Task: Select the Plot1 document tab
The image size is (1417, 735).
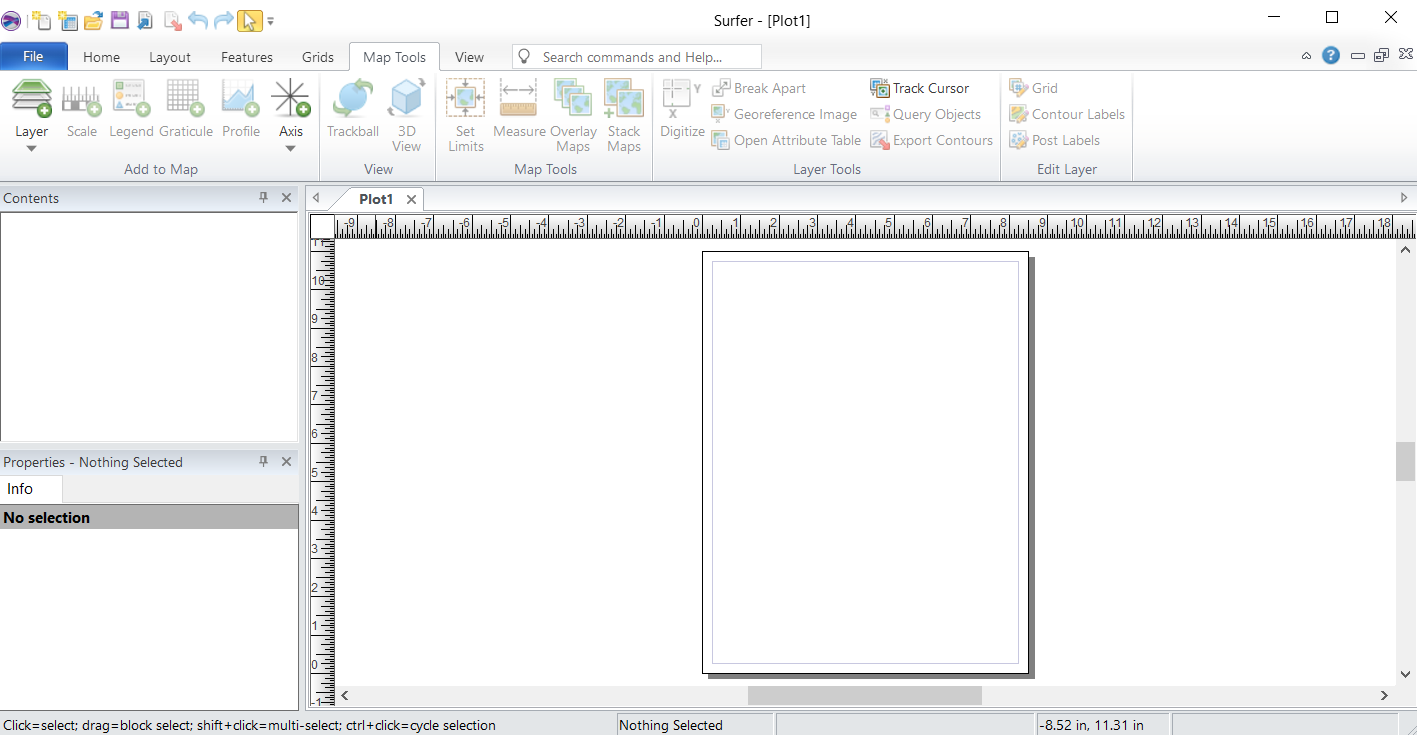Action: pos(376,199)
